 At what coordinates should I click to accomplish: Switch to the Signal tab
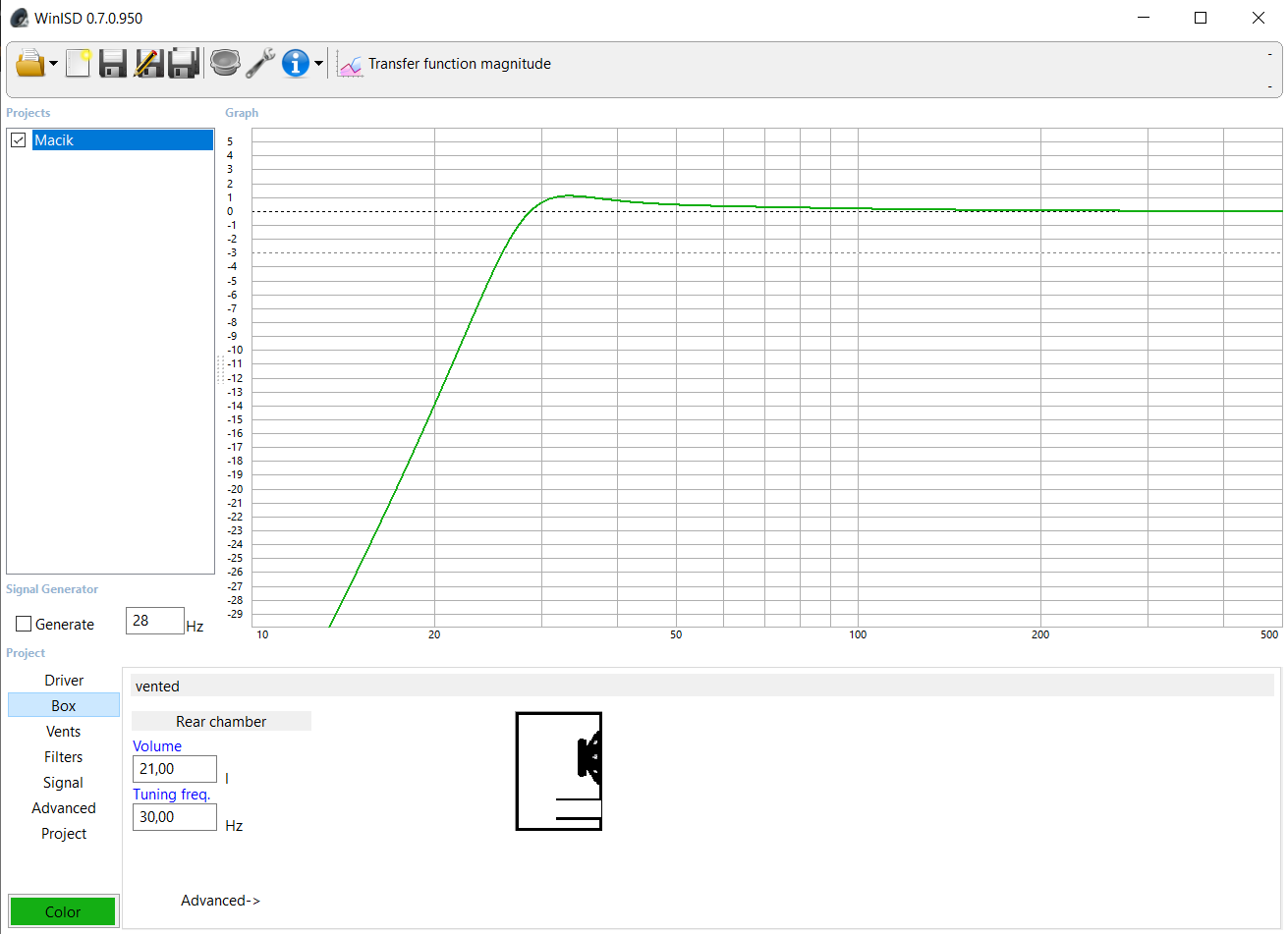[64, 783]
